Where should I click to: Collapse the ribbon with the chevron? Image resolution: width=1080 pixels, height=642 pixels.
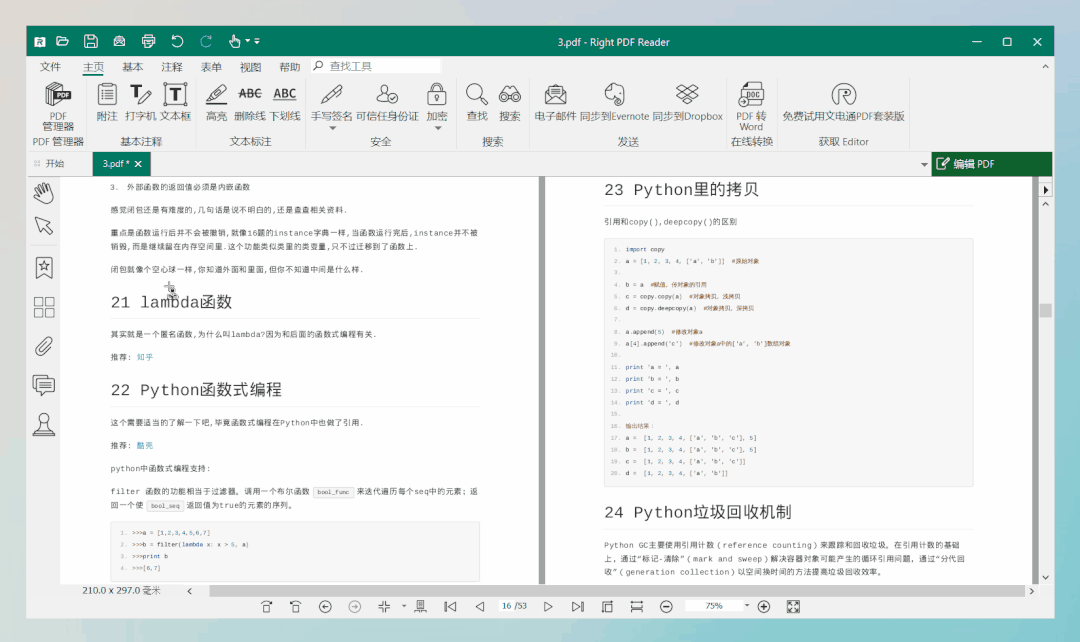(x=1045, y=67)
